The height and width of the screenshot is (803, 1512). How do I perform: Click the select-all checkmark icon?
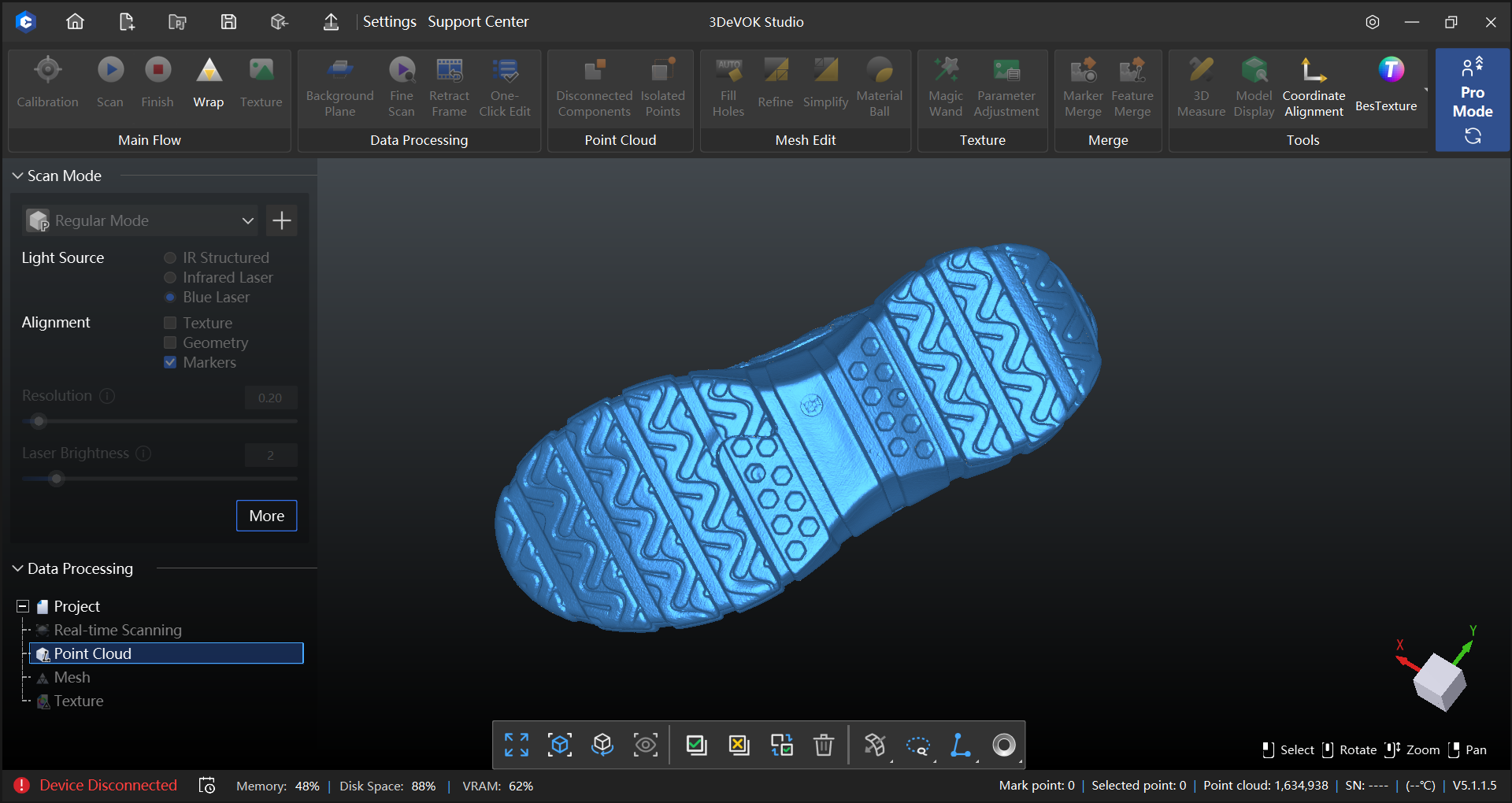pyautogui.click(x=696, y=745)
